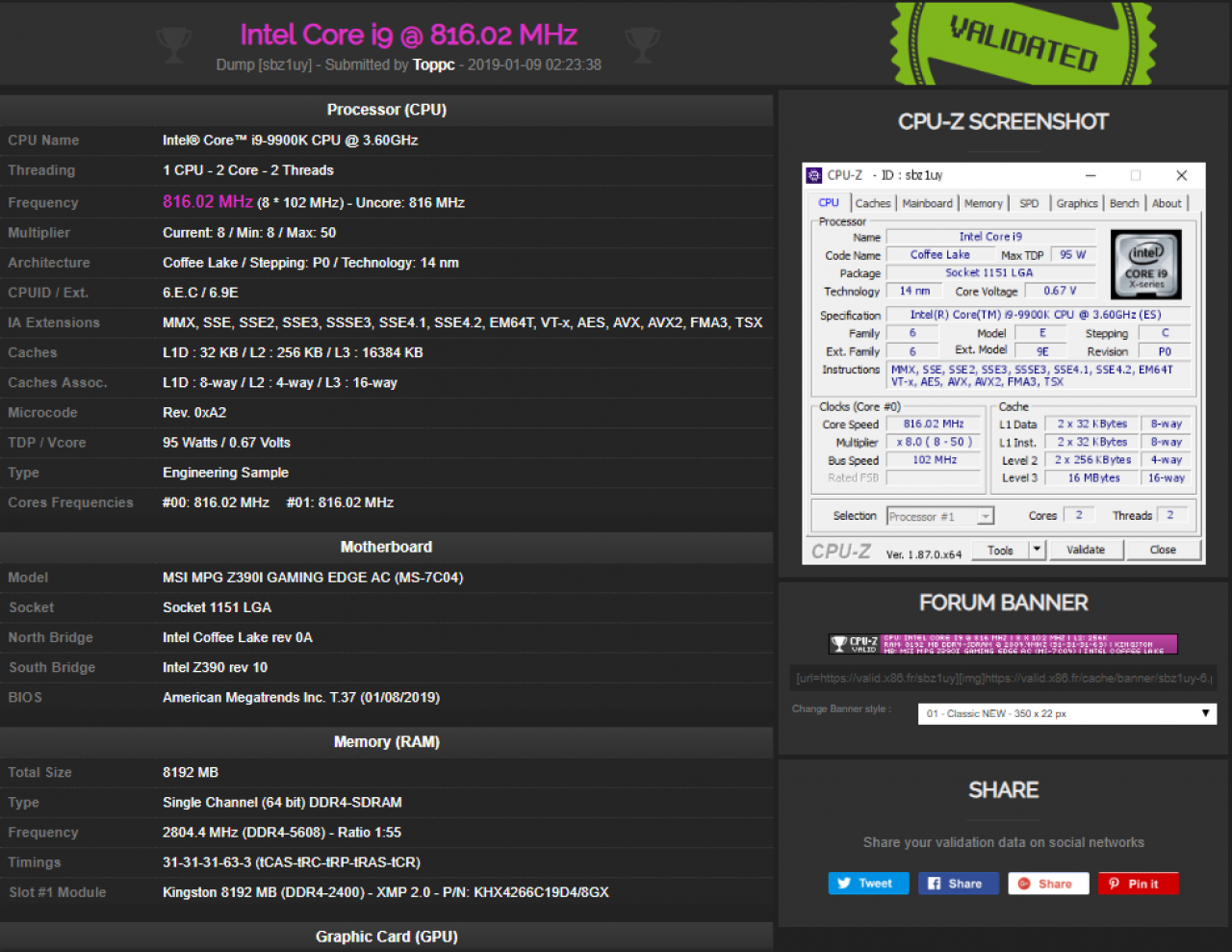Click the Pinterest icon on the Pin it button
Viewport: 1232px width, 952px height.
(x=1114, y=884)
